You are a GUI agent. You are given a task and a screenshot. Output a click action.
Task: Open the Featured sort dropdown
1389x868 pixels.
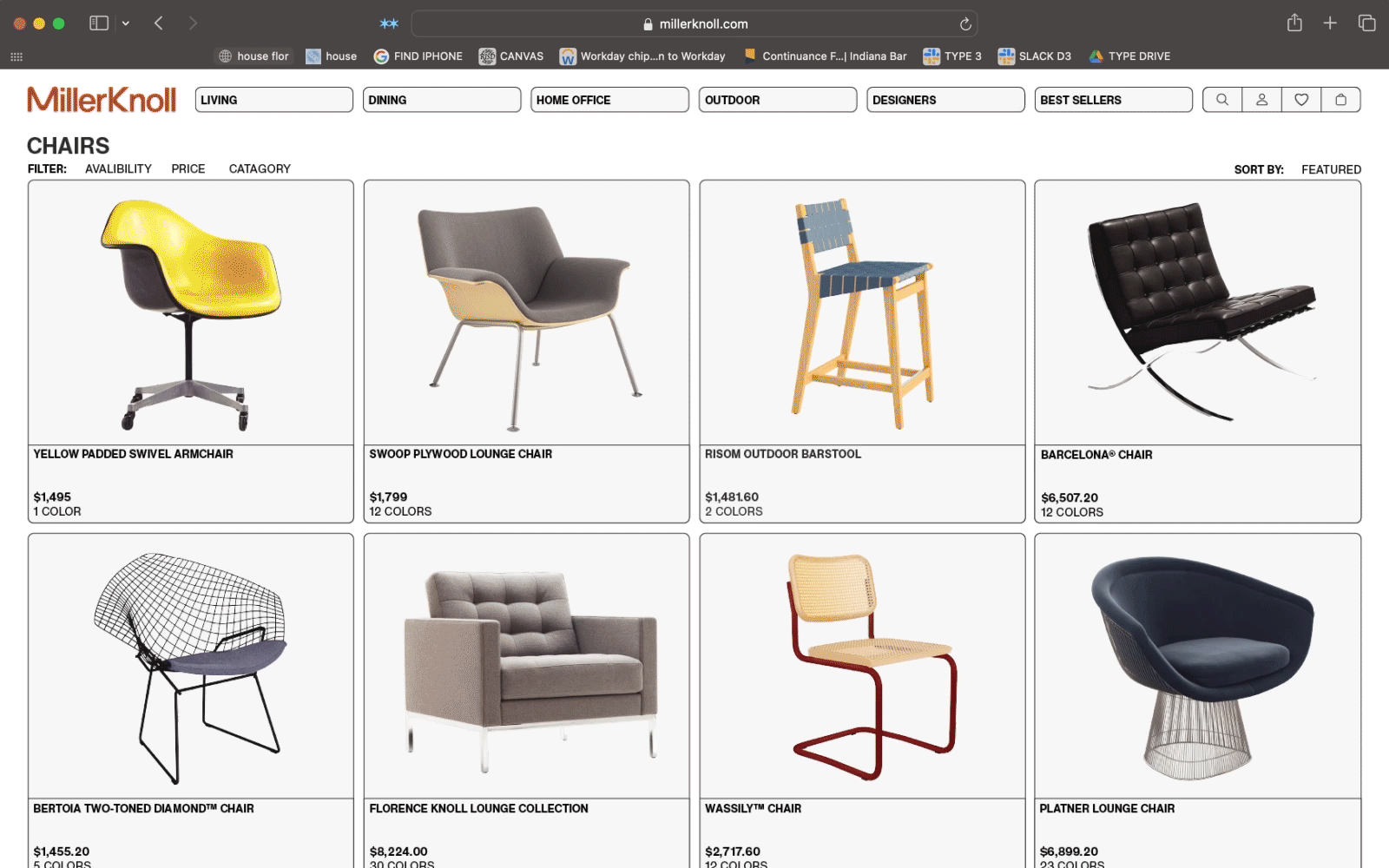point(1331,170)
